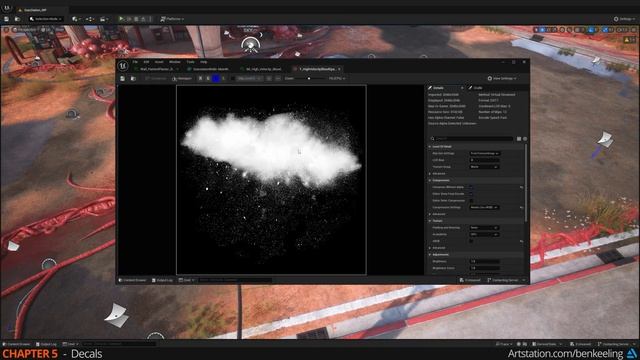Open the Edit menu in texture editor
Screen dimensions: 640x360
[x=146, y=62]
